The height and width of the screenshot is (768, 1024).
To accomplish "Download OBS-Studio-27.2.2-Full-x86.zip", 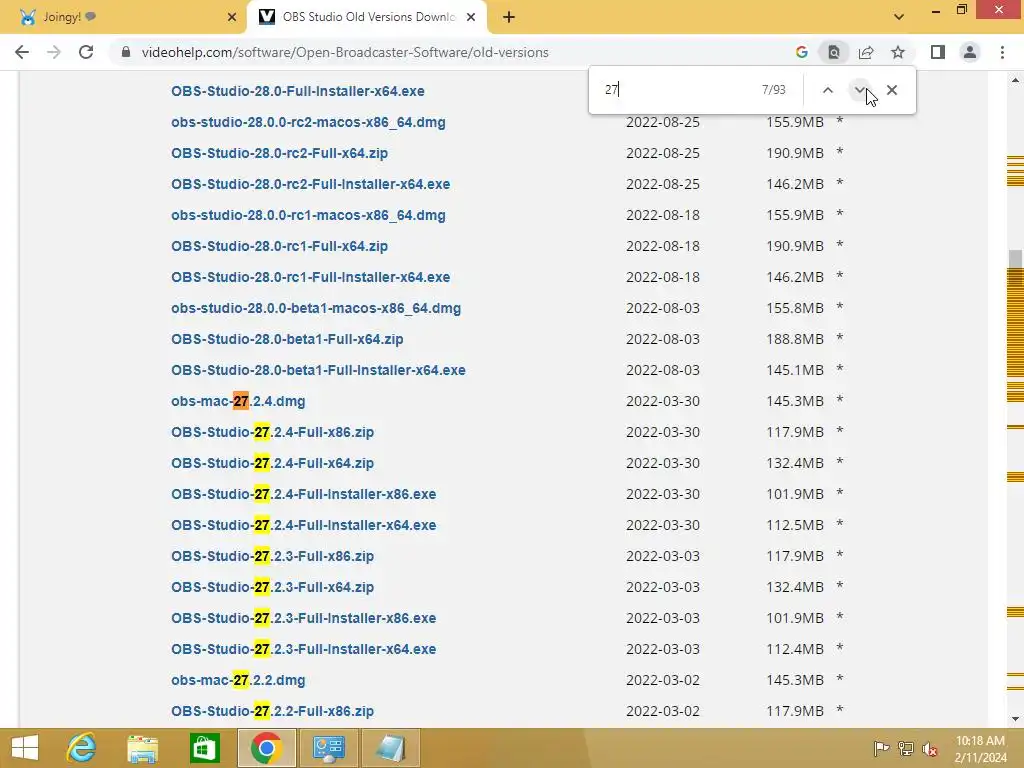I will (x=272, y=711).
